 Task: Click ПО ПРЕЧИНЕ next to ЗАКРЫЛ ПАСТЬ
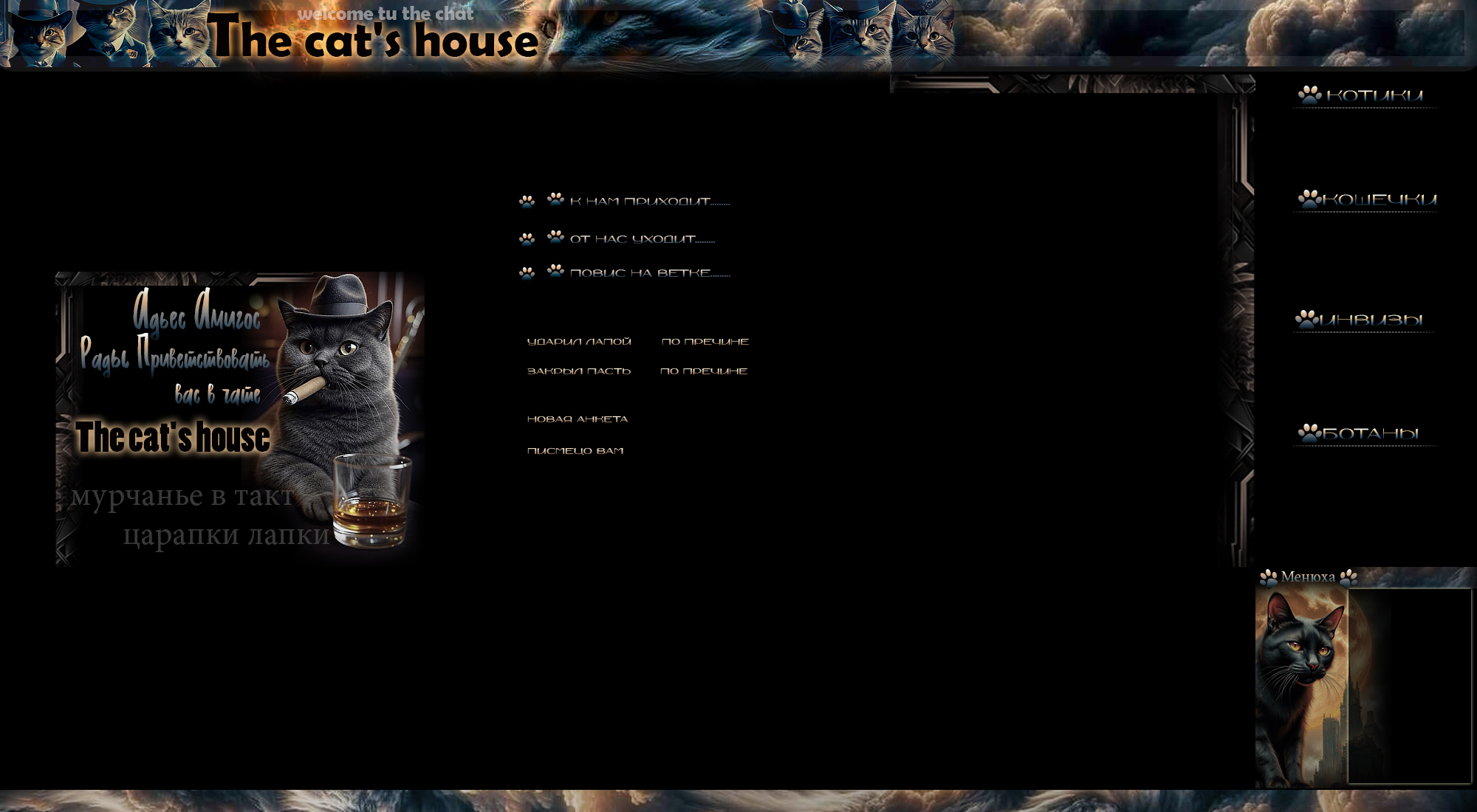pos(704,371)
